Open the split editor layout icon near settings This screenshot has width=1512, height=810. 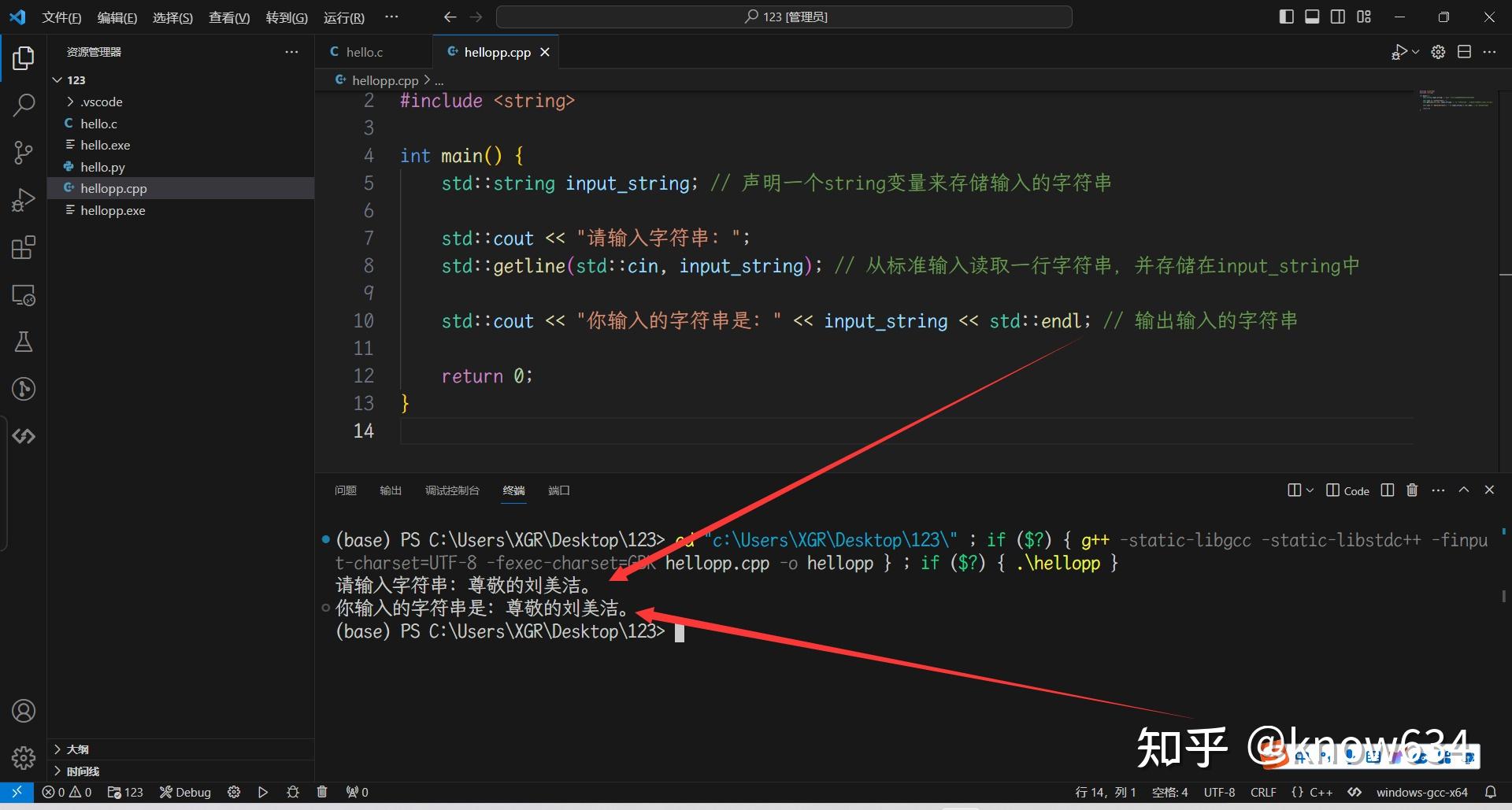coord(1465,51)
